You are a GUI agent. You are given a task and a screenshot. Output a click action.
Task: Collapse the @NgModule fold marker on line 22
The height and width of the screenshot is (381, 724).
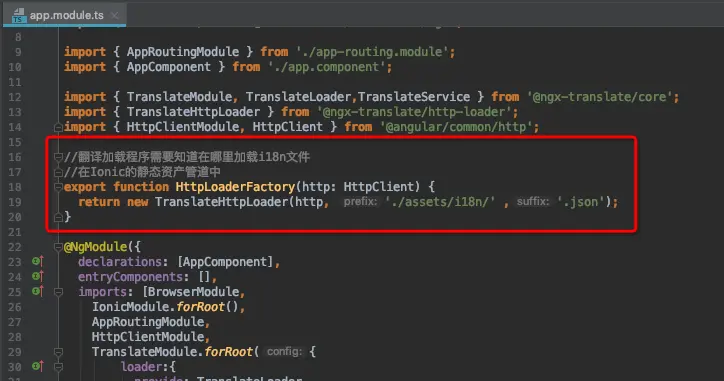coord(58,247)
